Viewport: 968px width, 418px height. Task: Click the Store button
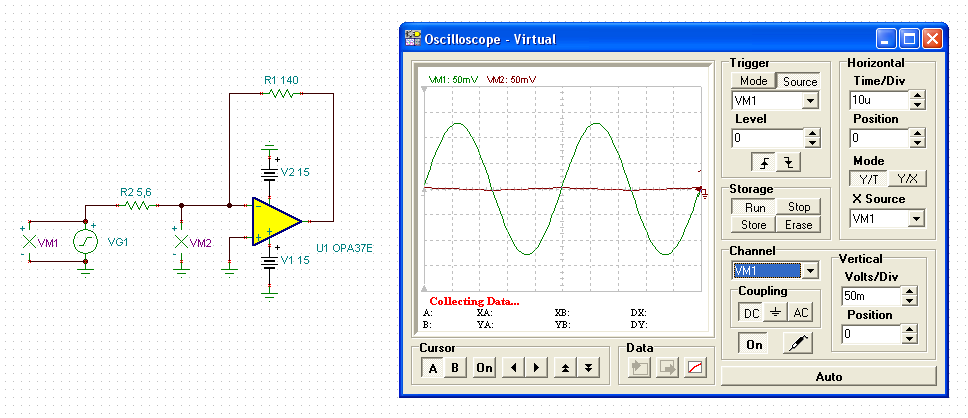[754, 225]
